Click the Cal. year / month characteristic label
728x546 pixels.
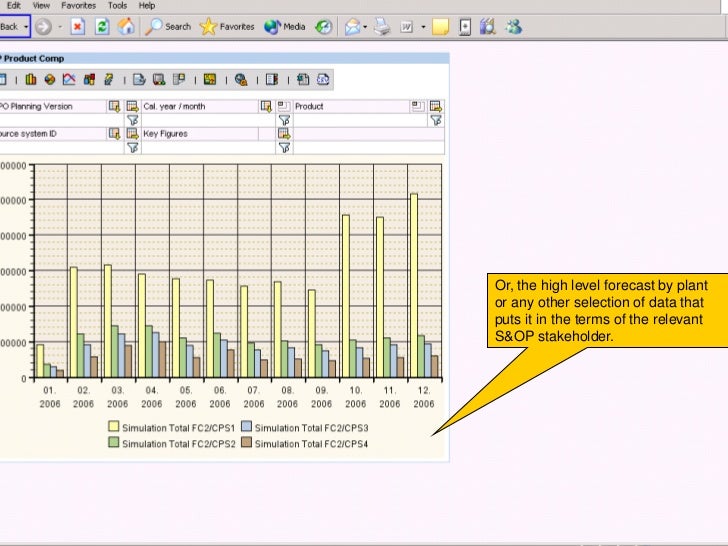[174, 106]
